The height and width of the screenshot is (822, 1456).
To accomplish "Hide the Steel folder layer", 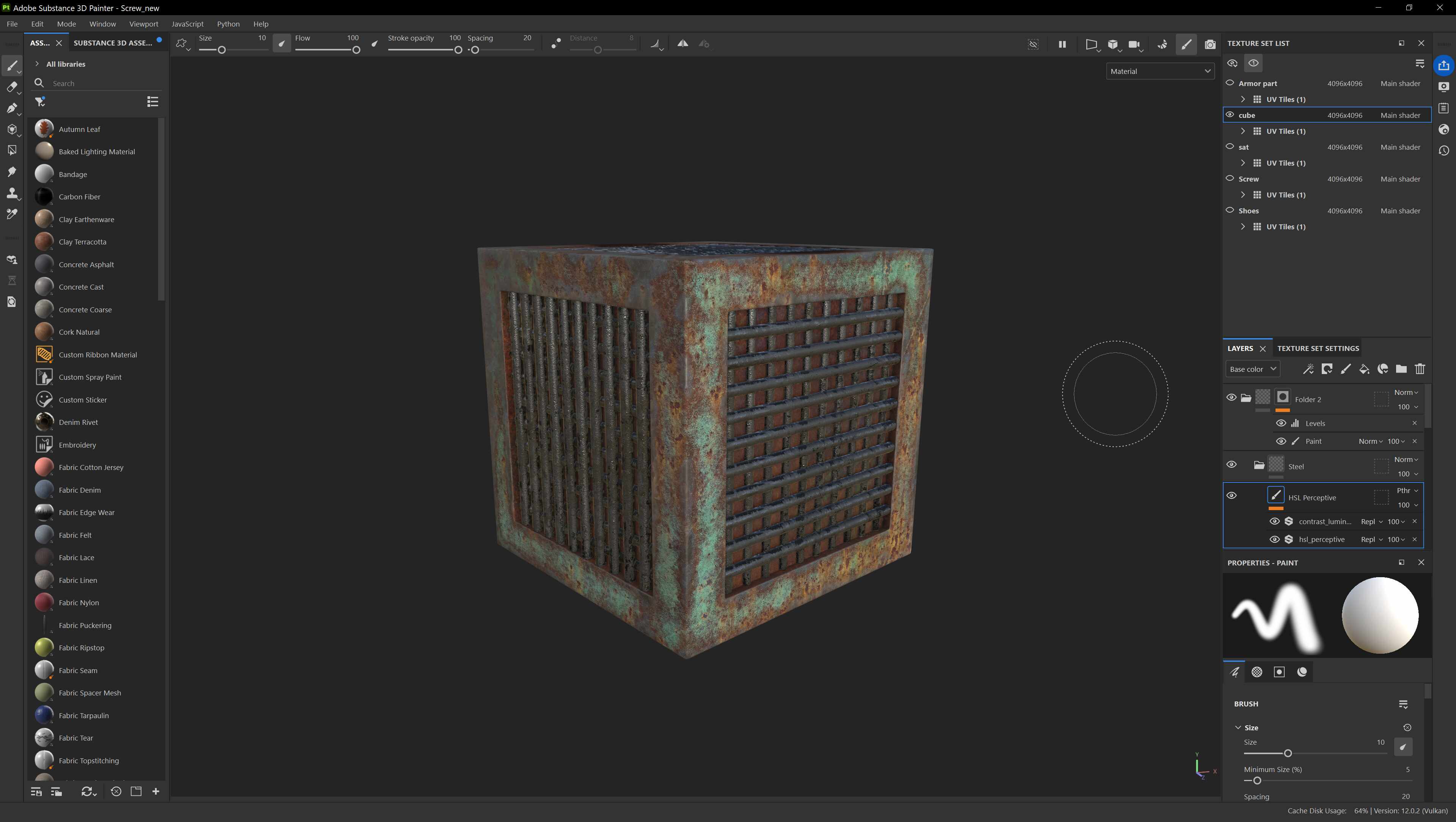I will [x=1231, y=464].
